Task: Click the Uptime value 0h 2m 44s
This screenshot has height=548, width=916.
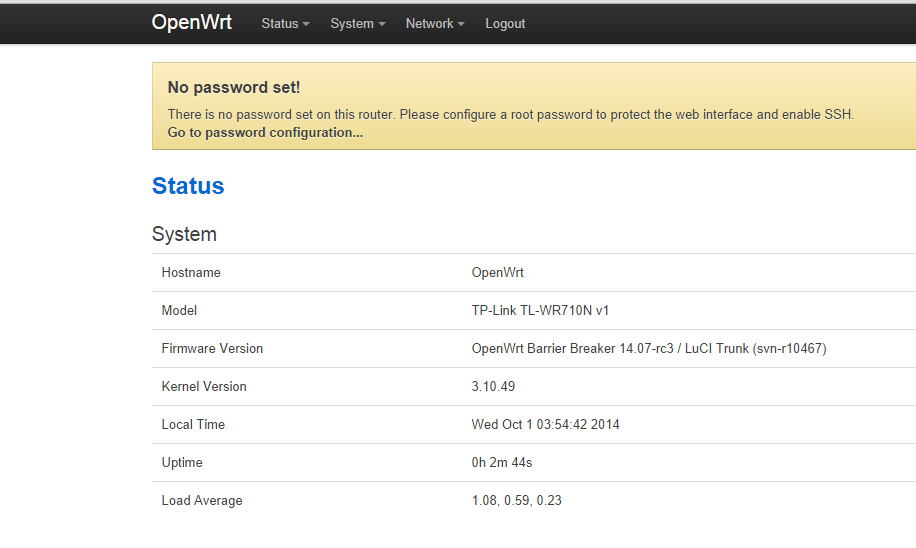Action: [x=504, y=463]
